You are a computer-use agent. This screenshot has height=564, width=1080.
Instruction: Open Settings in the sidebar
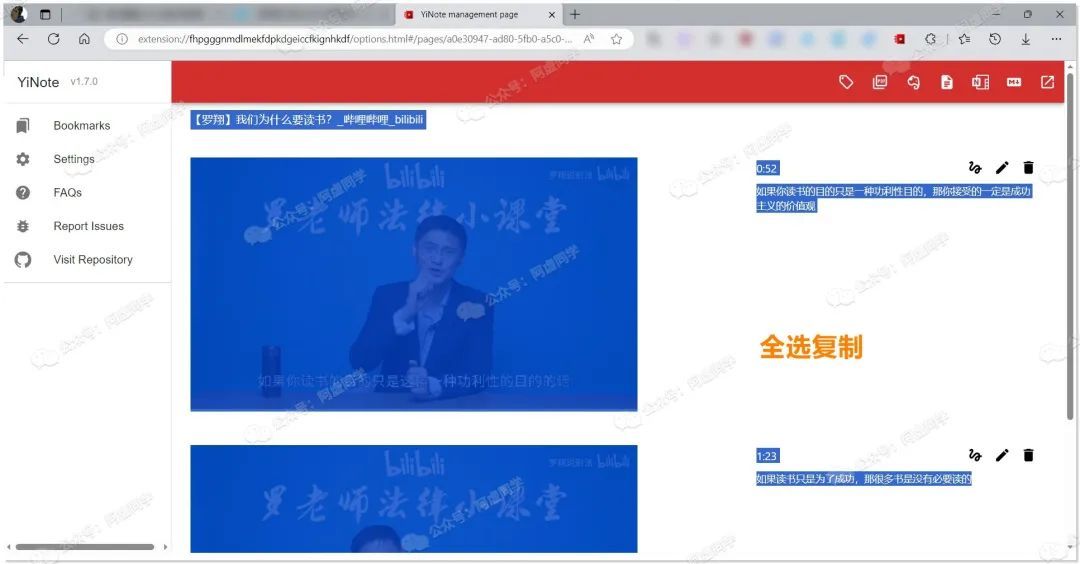[87, 159]
